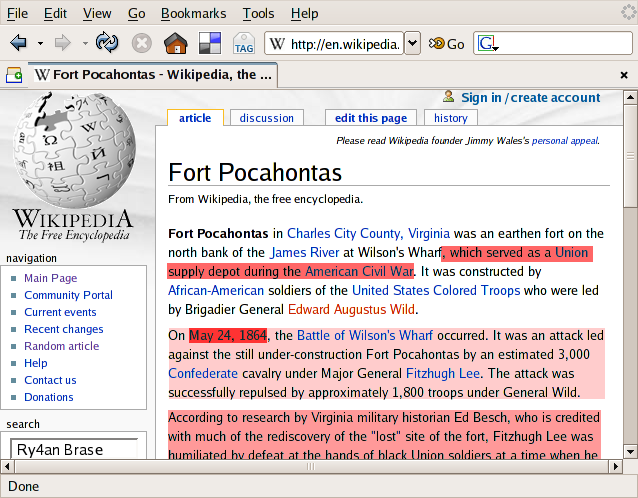Switch to the article tab
Viewport: 638px width, 498px height.
[x=195, y=118]
